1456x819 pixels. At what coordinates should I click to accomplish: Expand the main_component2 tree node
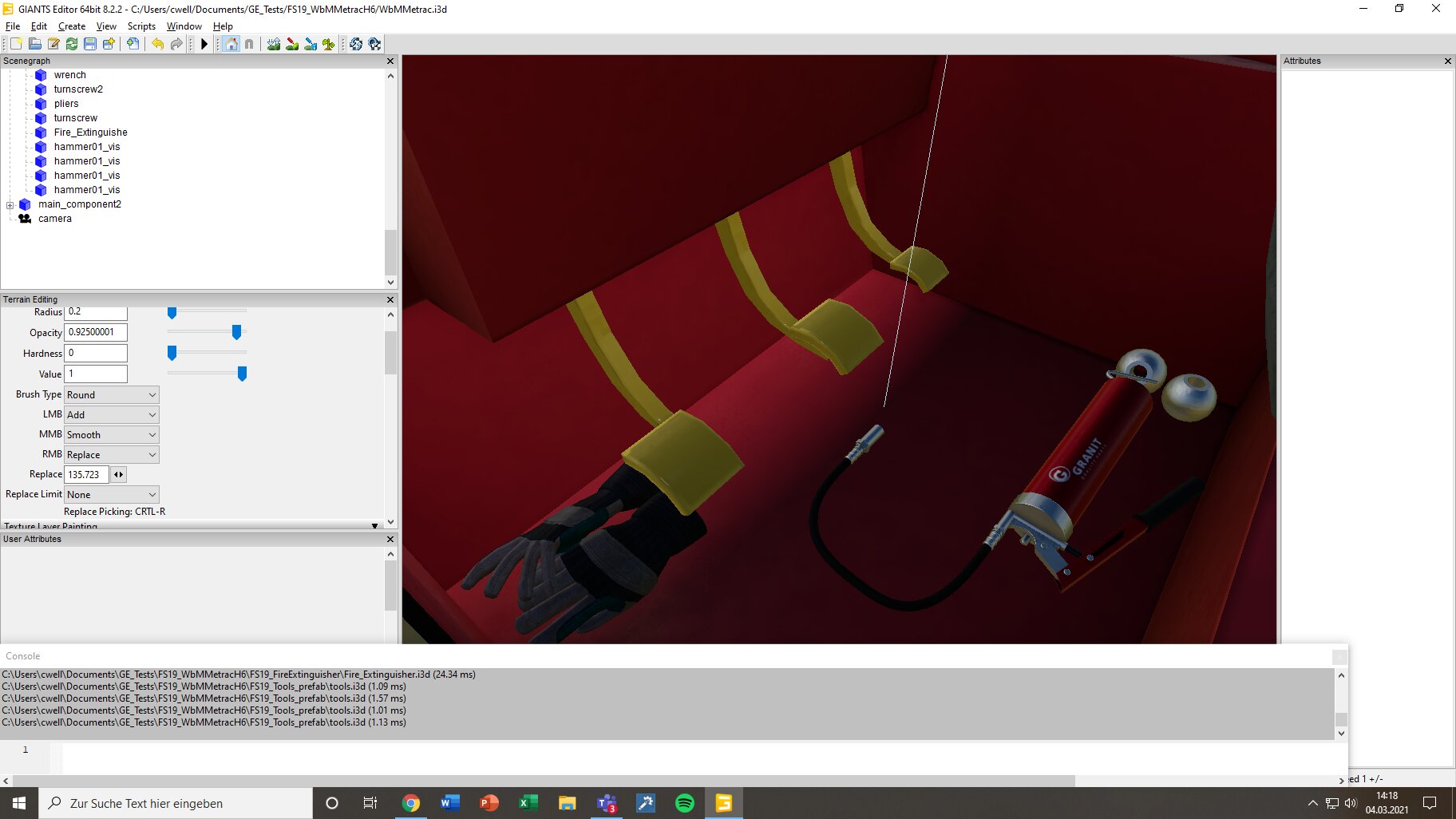point(10,205)
